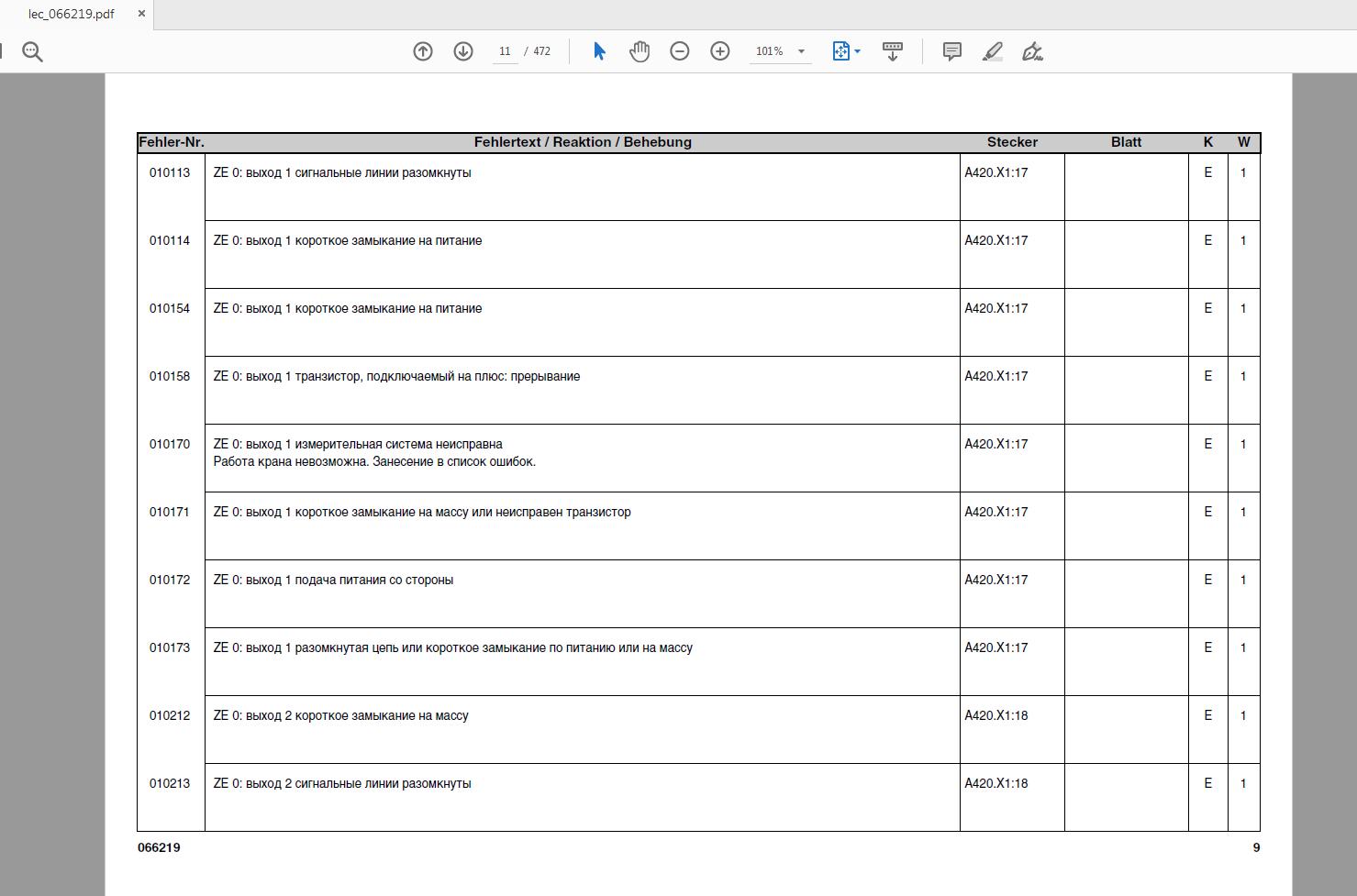Go to next page with down arrow
The width and height of the screenshot is (1357, 896).
coord(463,51)
